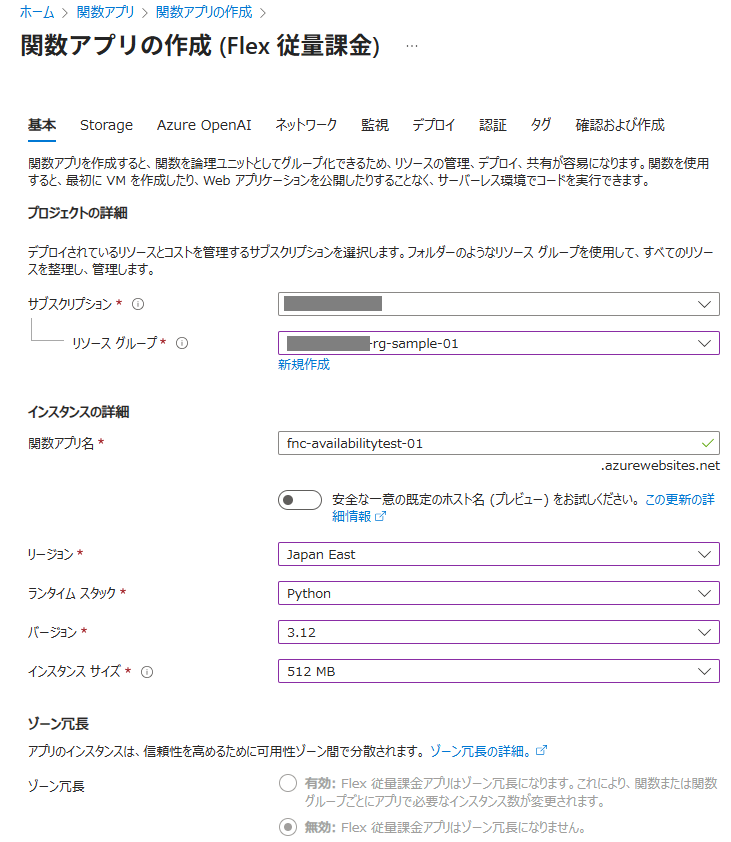Viewport: 731px width, 842px height.
Task: Click the green checkmark in function app name
Action: pyautogui.click(x=708, y=444)
